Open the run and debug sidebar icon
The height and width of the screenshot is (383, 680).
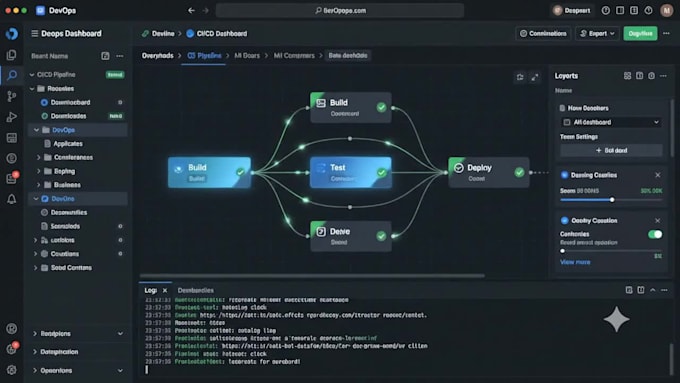pyautogui.click(x=12, y=117)
